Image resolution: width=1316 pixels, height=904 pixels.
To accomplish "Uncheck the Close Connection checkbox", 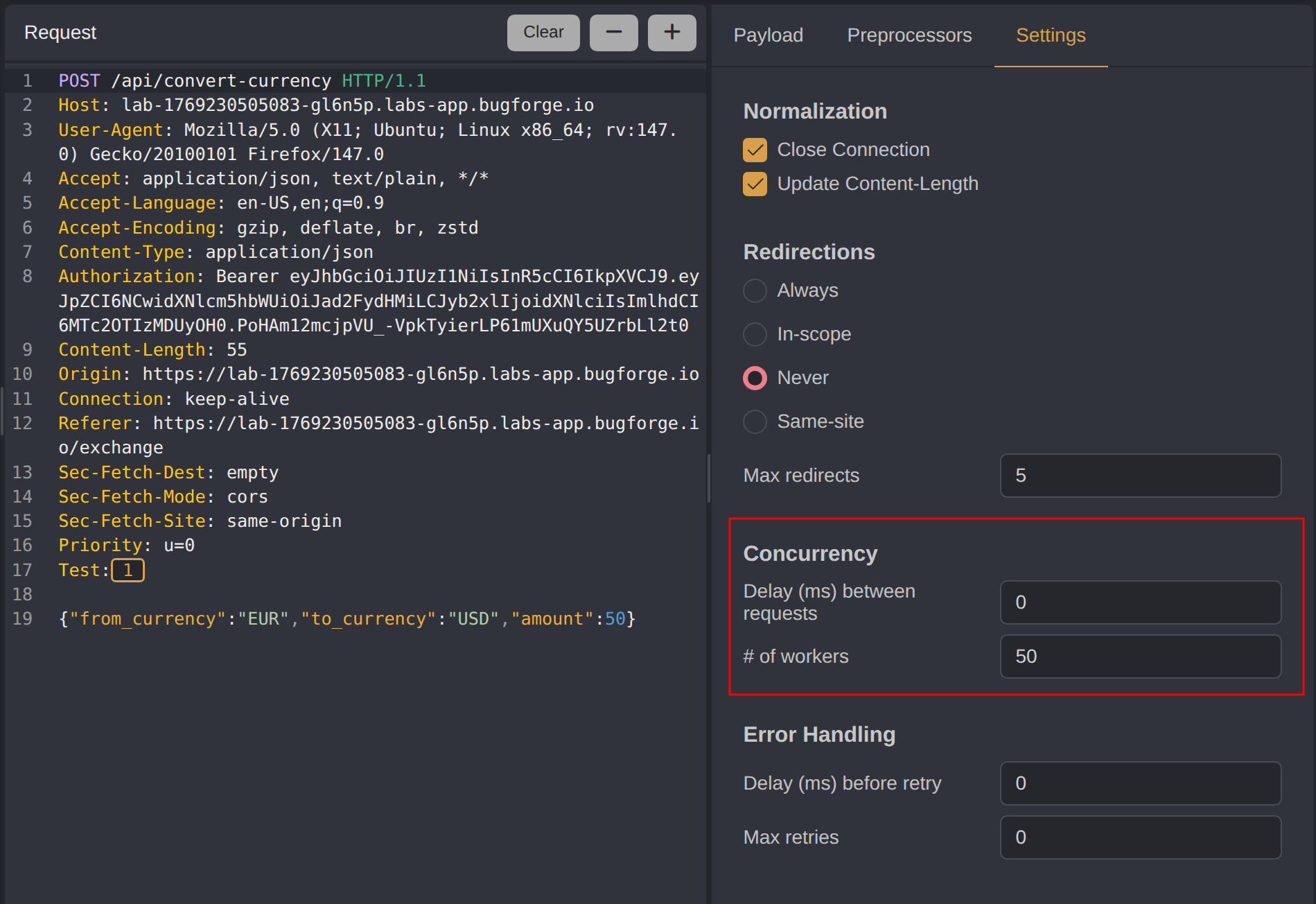I will 755,150.
